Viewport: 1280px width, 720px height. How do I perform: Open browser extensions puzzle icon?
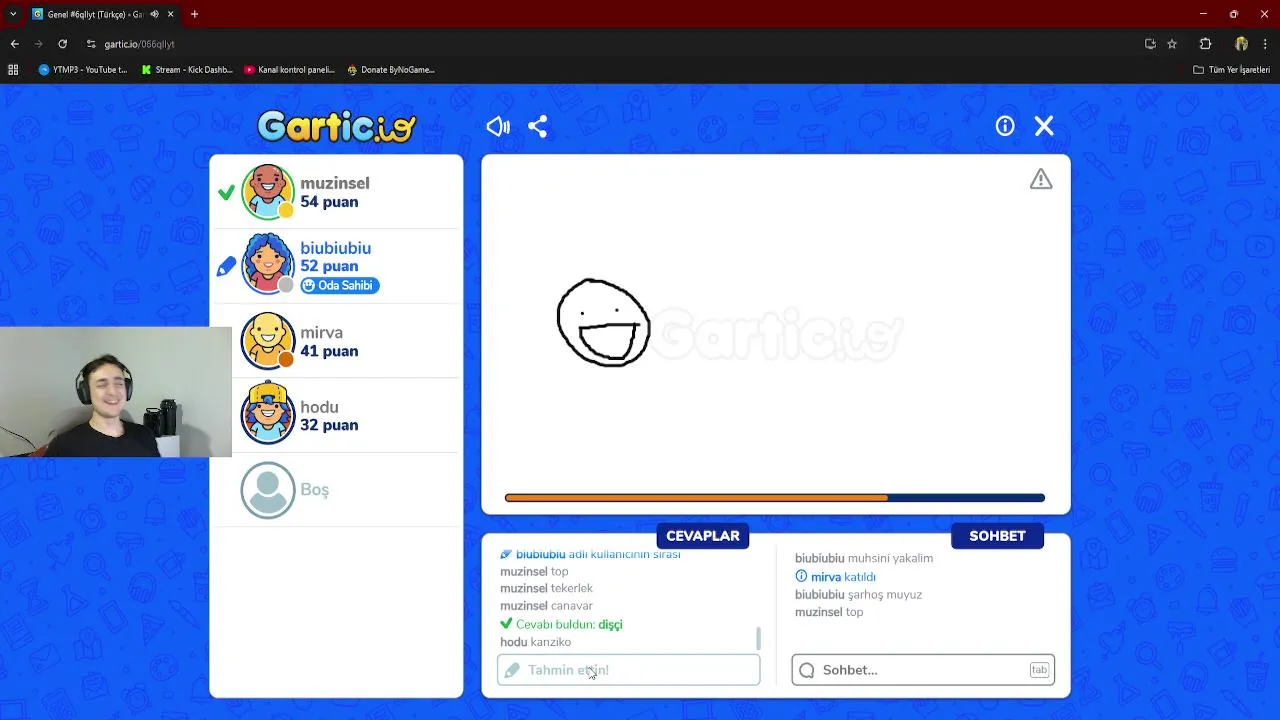click(x=1205, y=44)
